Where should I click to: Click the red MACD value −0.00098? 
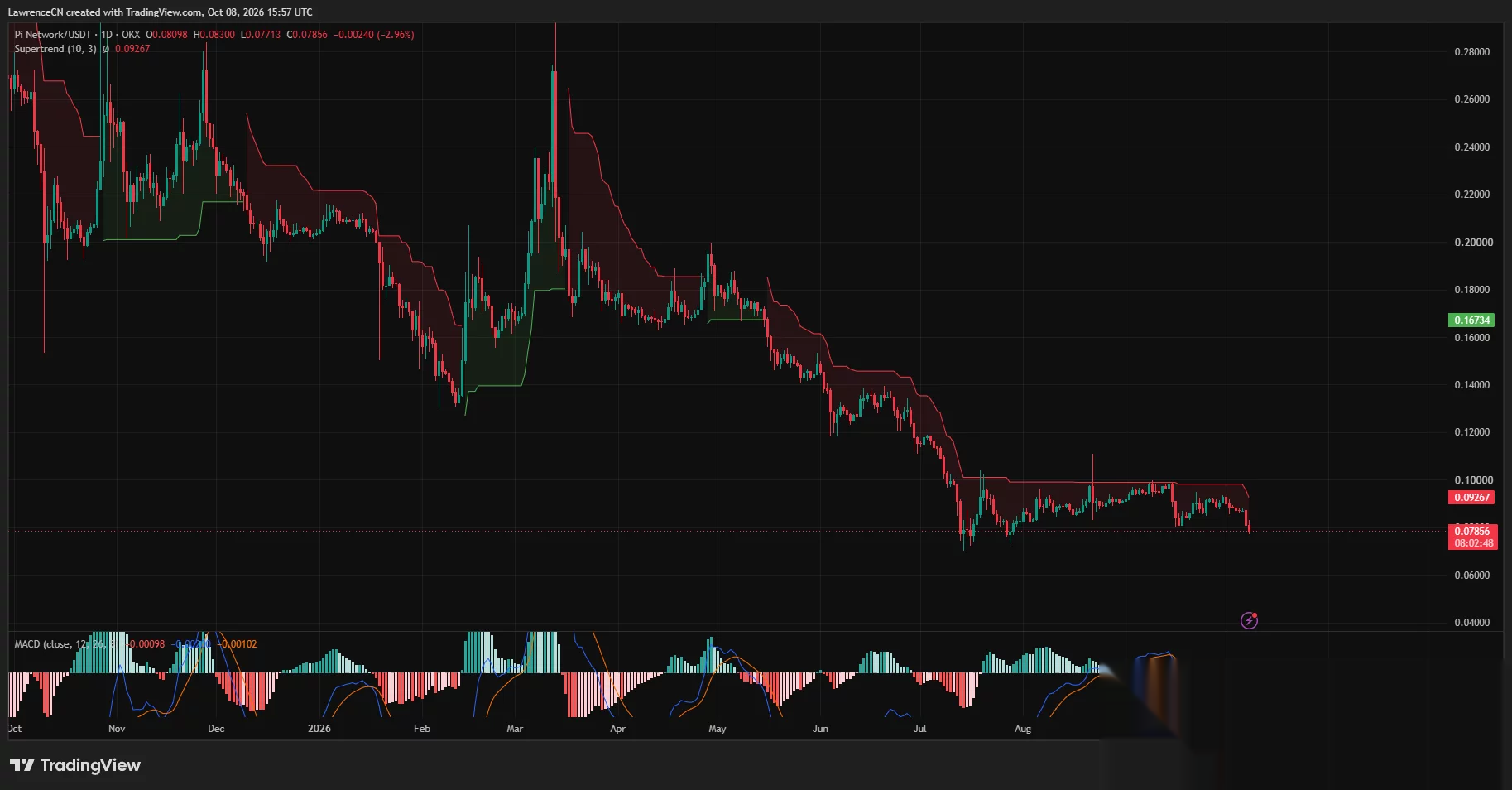(146, 644)
